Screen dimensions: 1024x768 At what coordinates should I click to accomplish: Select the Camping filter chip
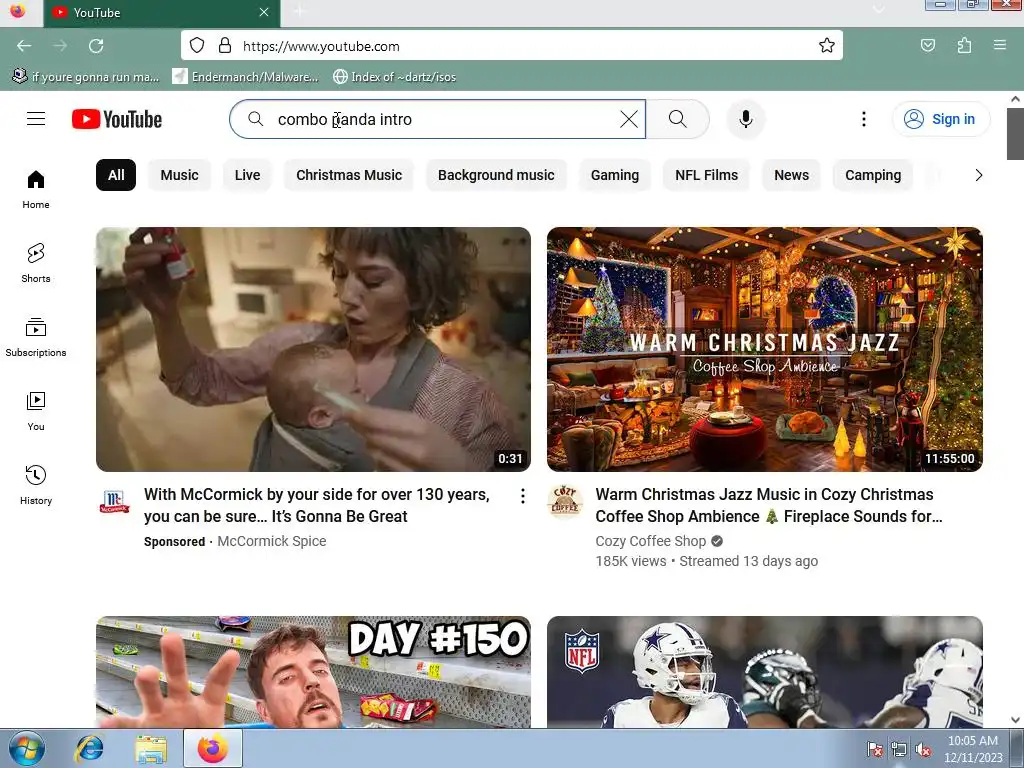(x=873, y=175)
